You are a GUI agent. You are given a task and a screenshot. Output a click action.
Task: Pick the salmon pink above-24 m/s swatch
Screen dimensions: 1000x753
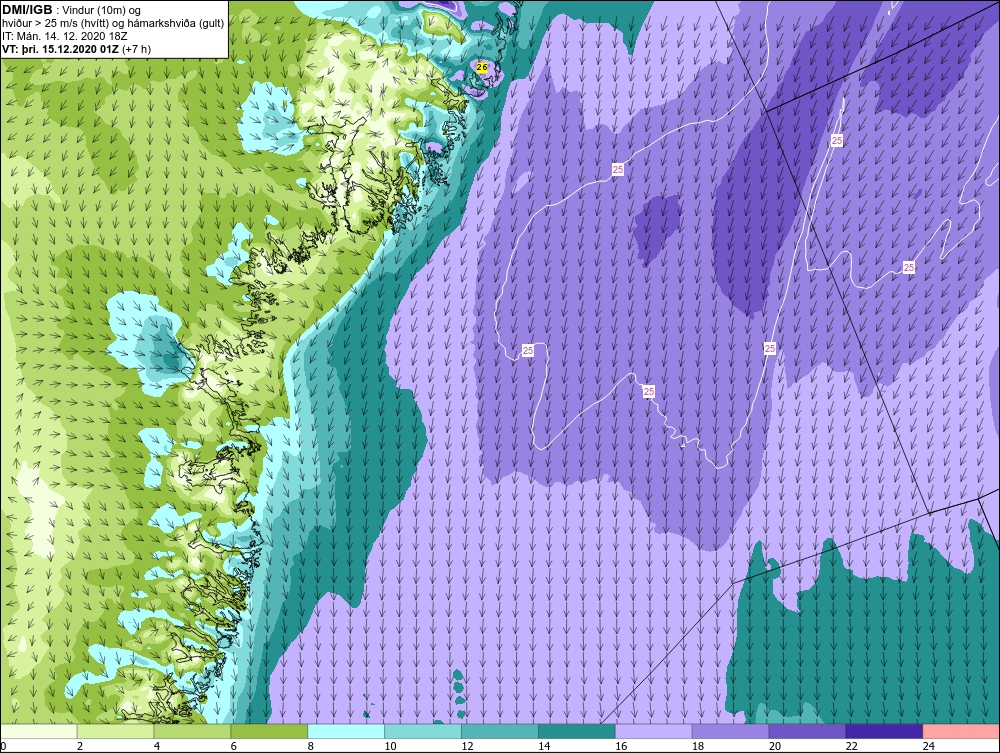coord(961,731)
